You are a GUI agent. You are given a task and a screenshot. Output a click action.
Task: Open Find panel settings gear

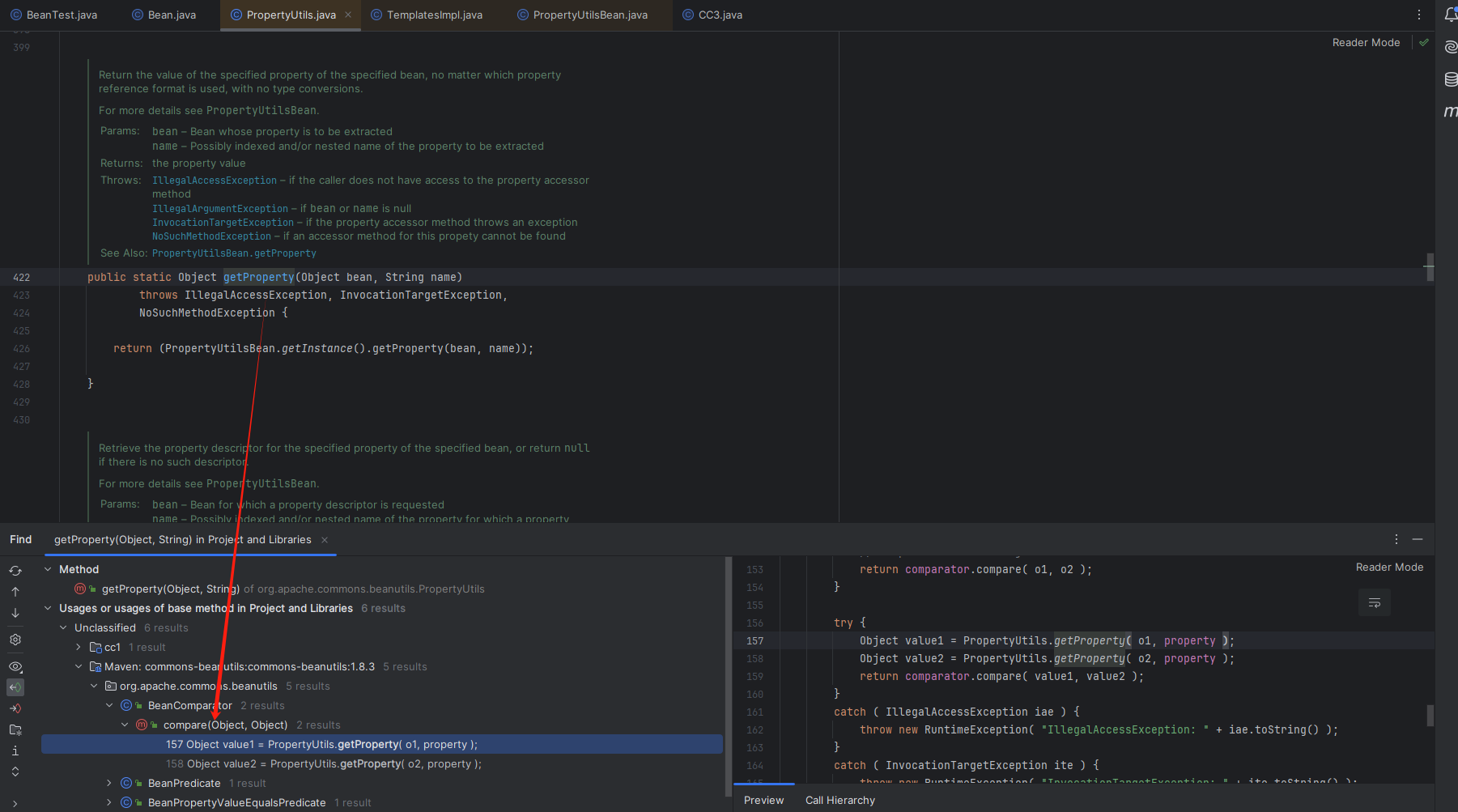(x=15, y=640)
